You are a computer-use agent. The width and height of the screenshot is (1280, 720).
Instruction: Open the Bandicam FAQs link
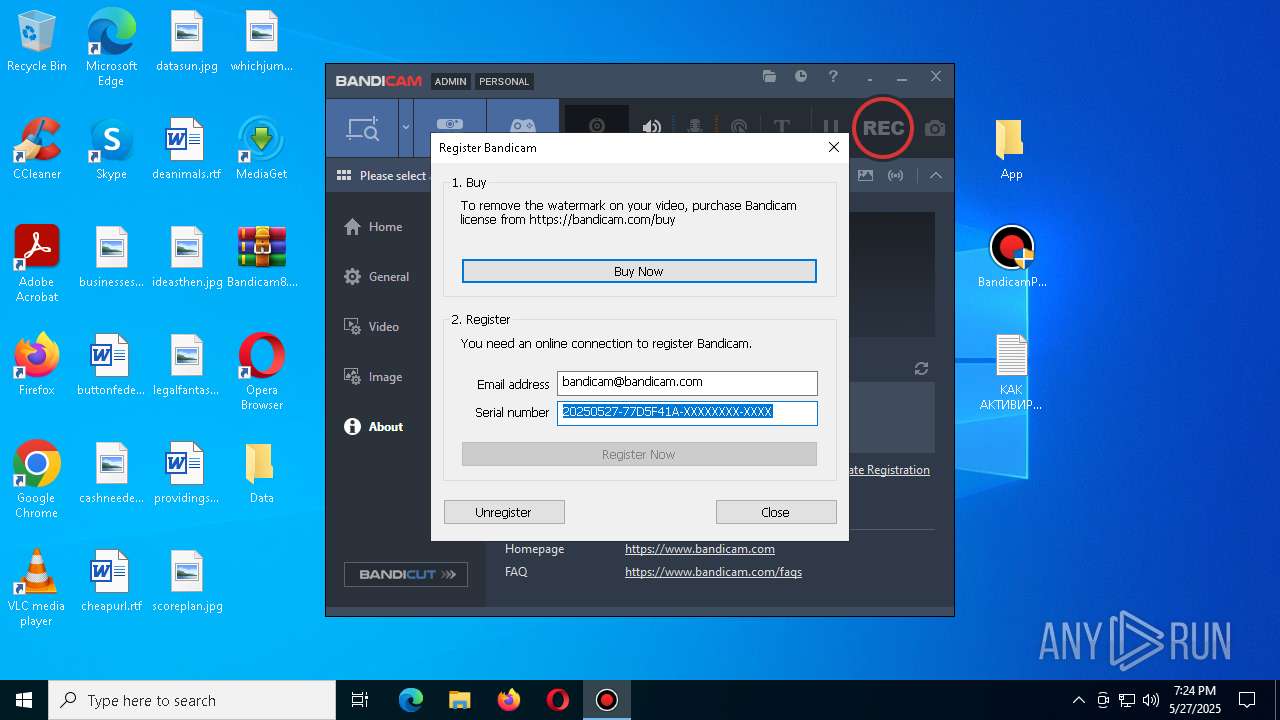[x=713, y=572]
